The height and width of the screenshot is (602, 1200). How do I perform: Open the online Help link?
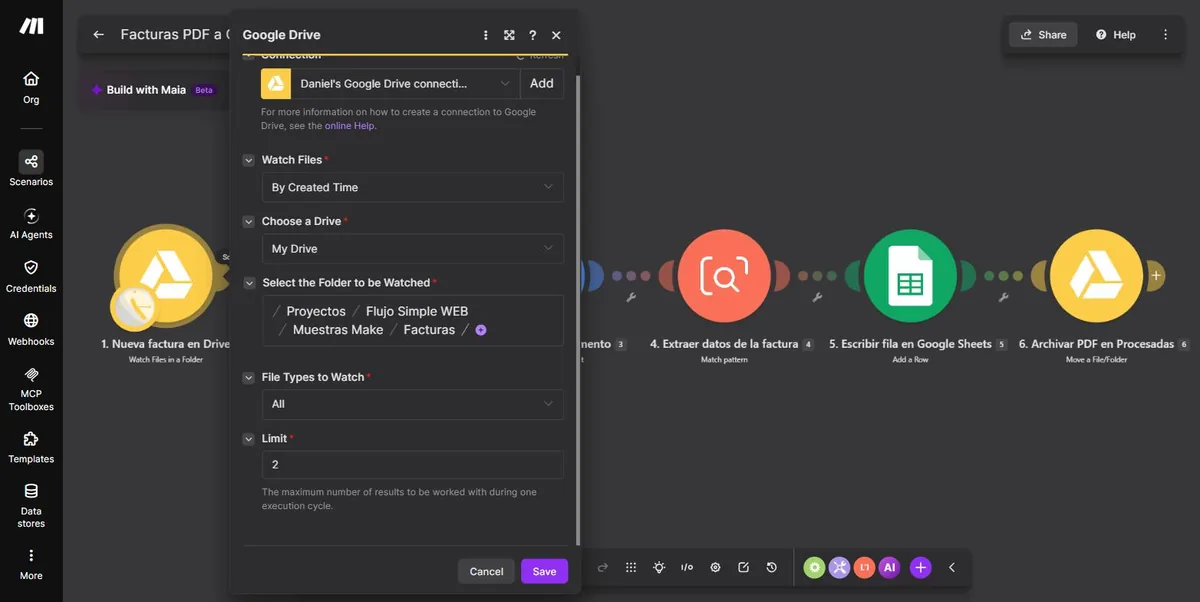(350, 126)
